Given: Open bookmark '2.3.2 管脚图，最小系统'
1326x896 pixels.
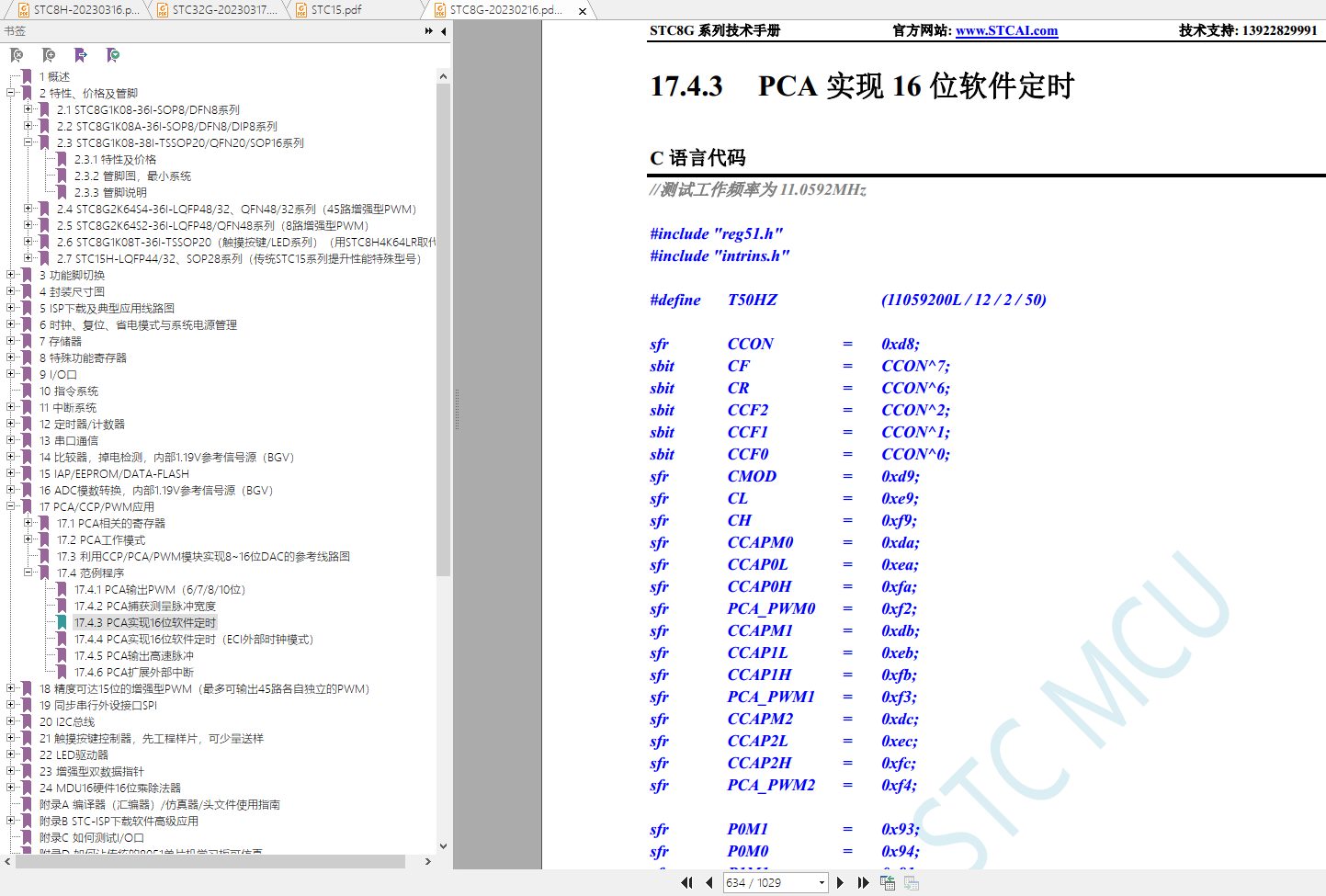Looking at the screenshot, I should [x=132, y=176].
